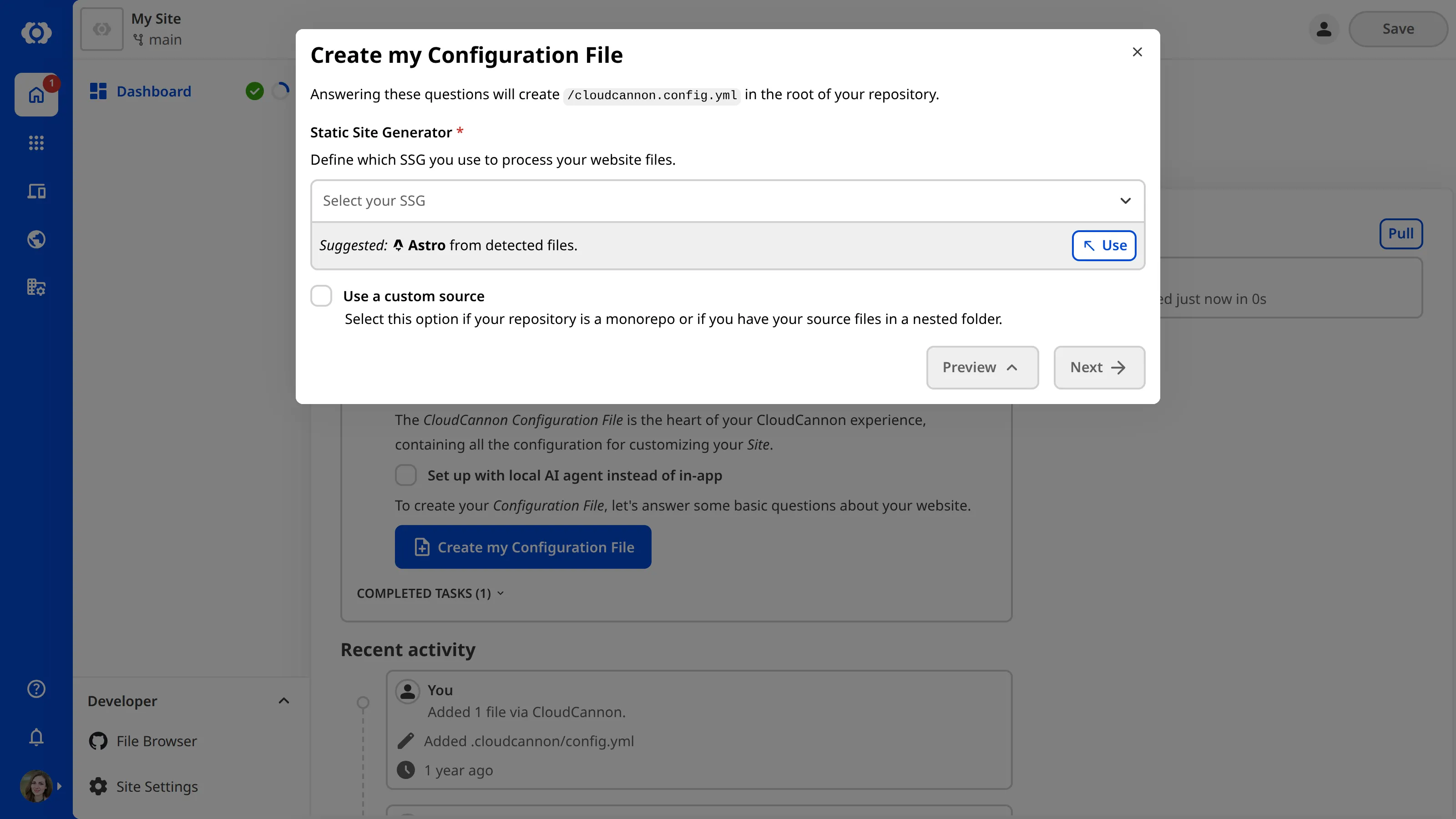Click the Save button

[1398, 29]
